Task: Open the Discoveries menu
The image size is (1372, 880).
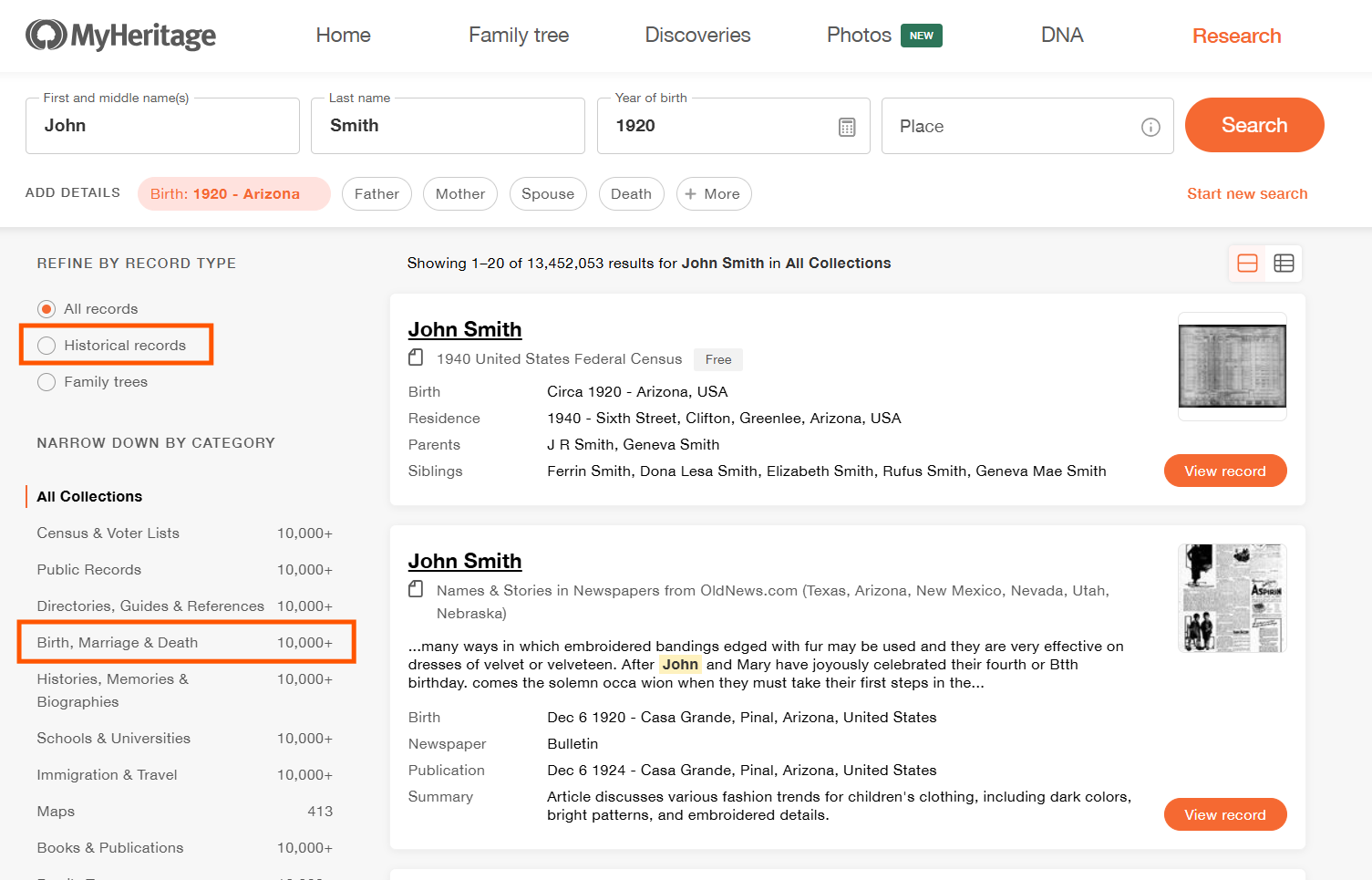Action: pos(697,36)
